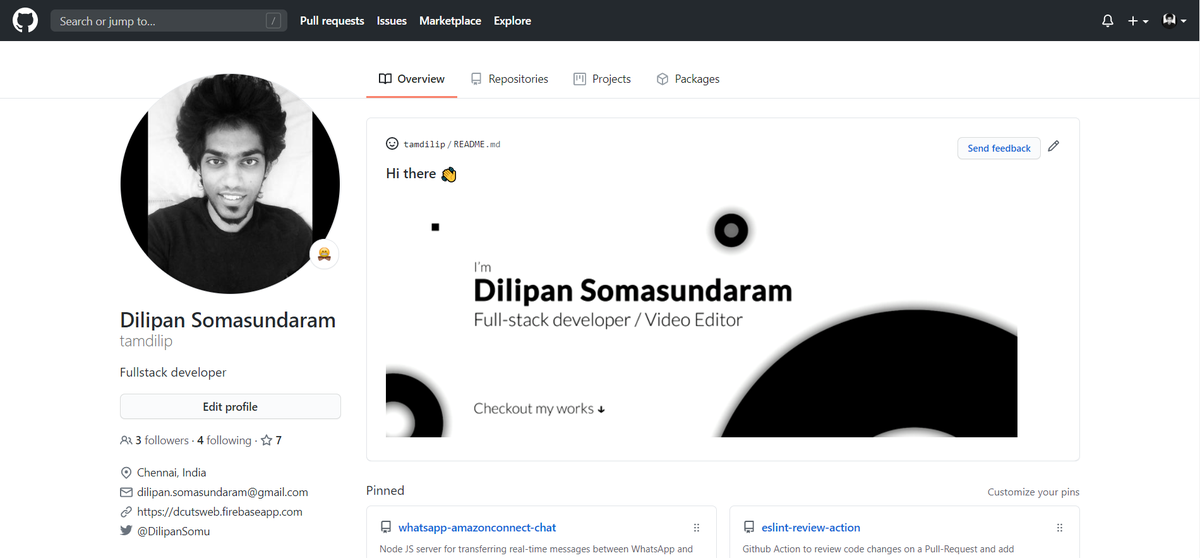
Task: Open the dcutsweb.firebaseapp.com website link
Action: [x=220, y=511]
